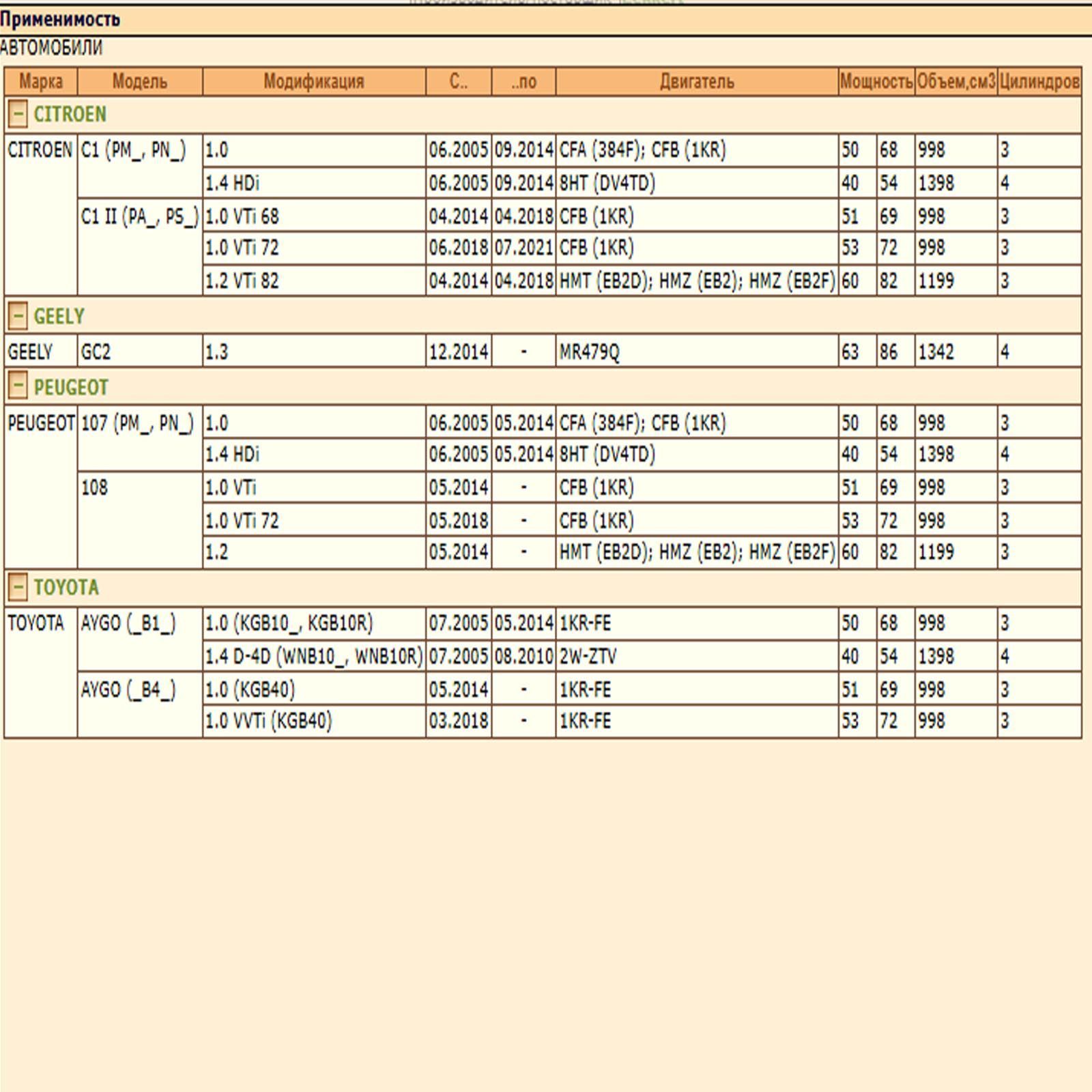Click the Модификация column header
The width and height of the screenshot is (1092, 1092).
pos(314,82)
